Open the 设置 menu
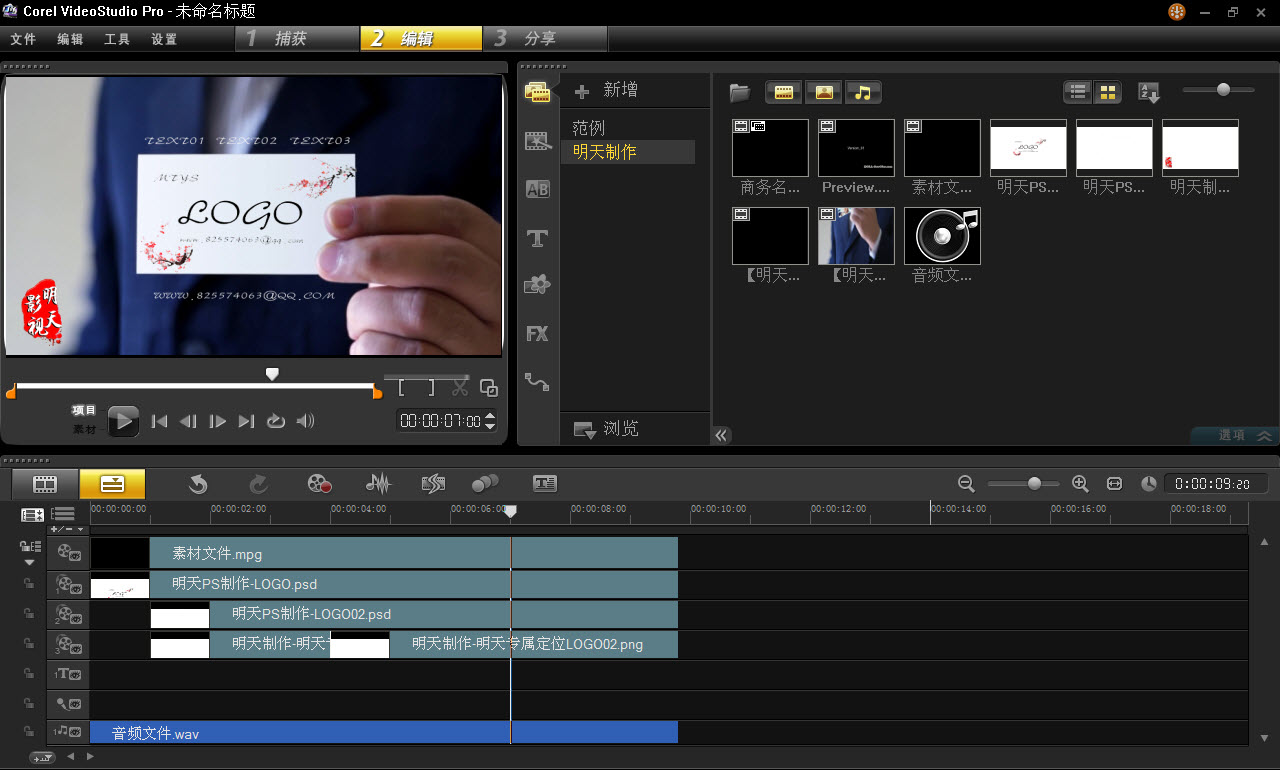The image size is (1280, 770). [164, 39]
